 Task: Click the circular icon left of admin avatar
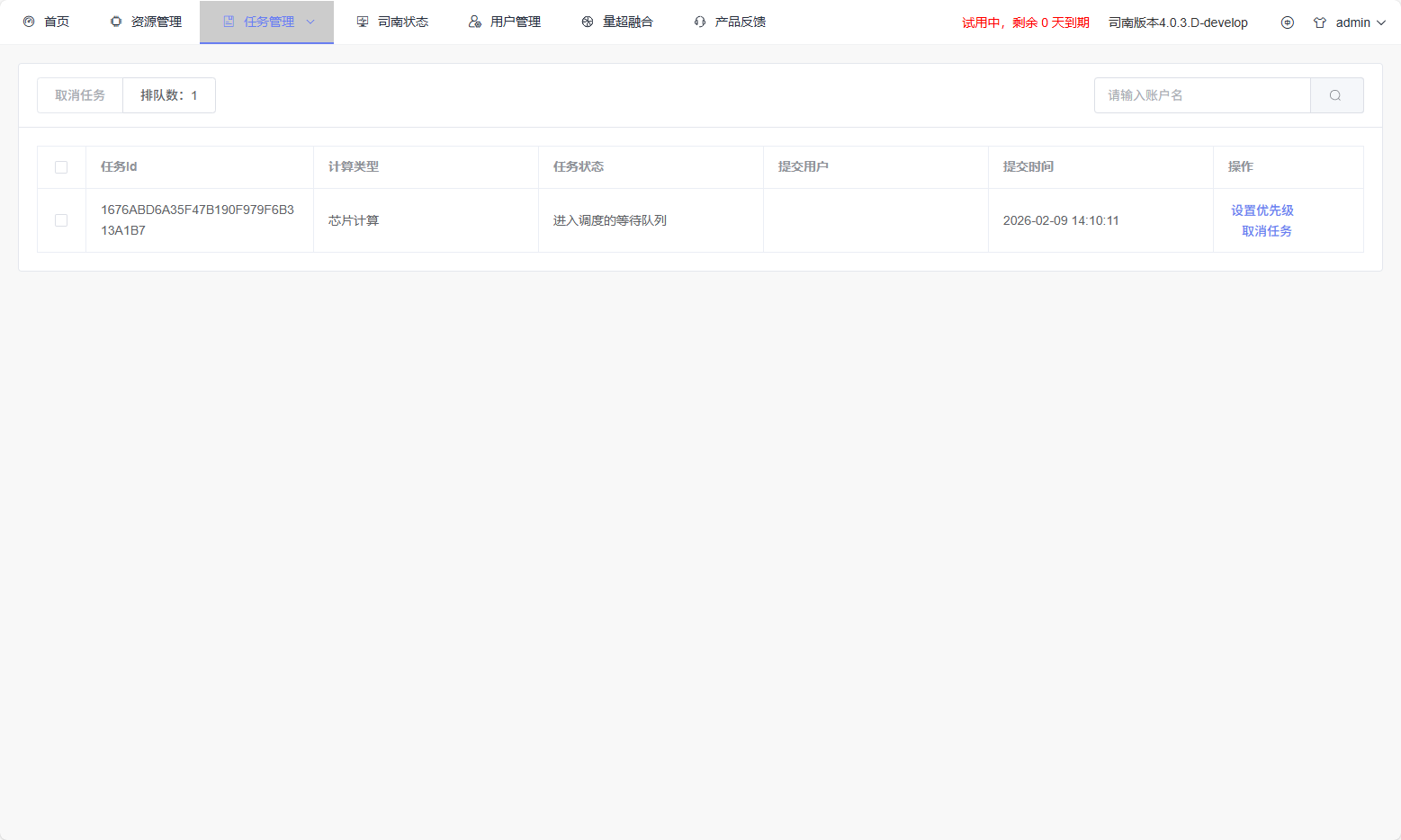[x=1288, y=22]
